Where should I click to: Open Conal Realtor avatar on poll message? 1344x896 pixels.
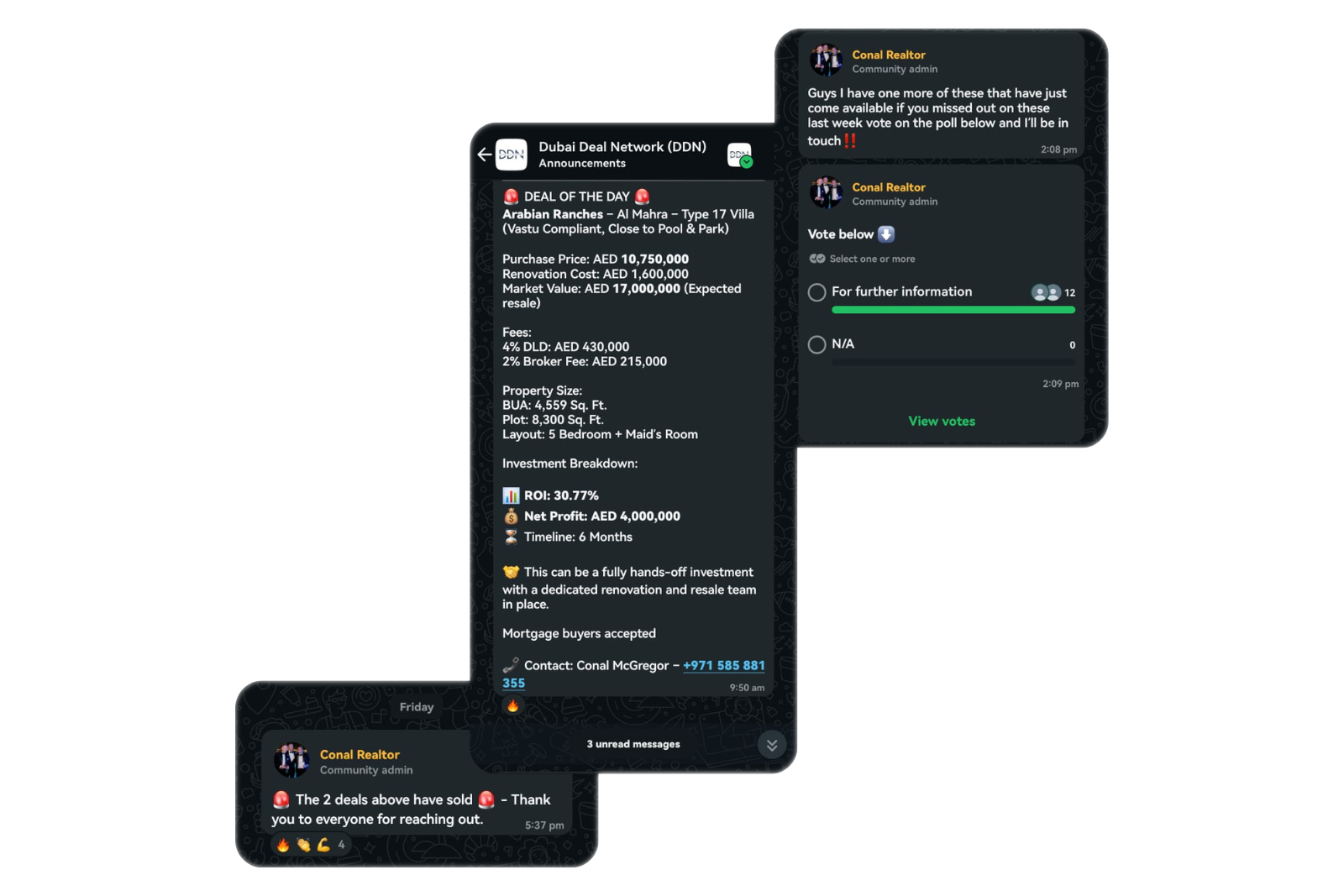(826, 193)
